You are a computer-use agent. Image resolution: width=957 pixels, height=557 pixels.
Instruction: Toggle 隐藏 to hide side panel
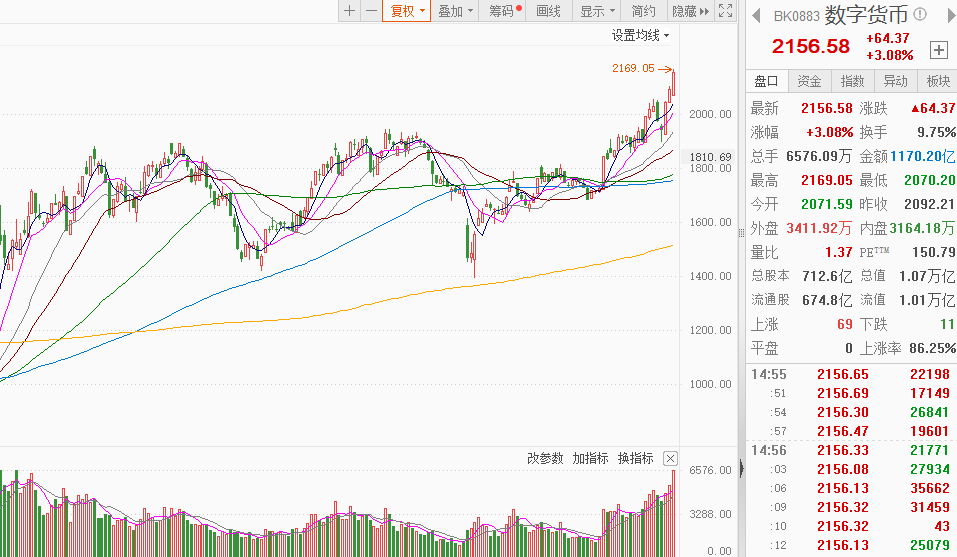tap(689, 11)
